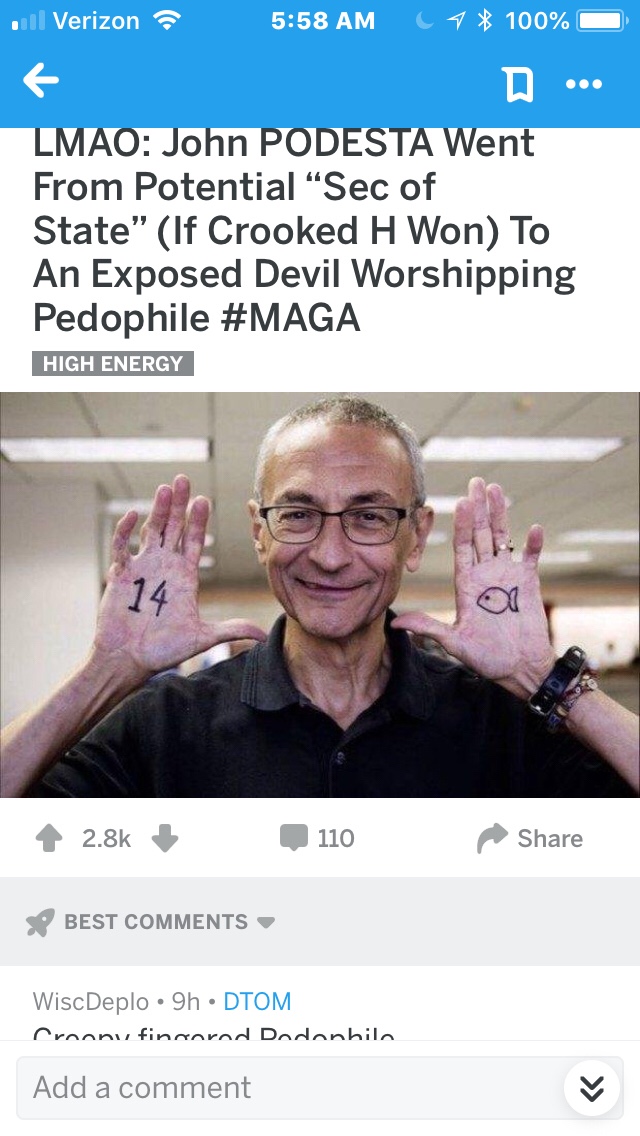Tap the battery indicator in status bar

pos(602,21)
